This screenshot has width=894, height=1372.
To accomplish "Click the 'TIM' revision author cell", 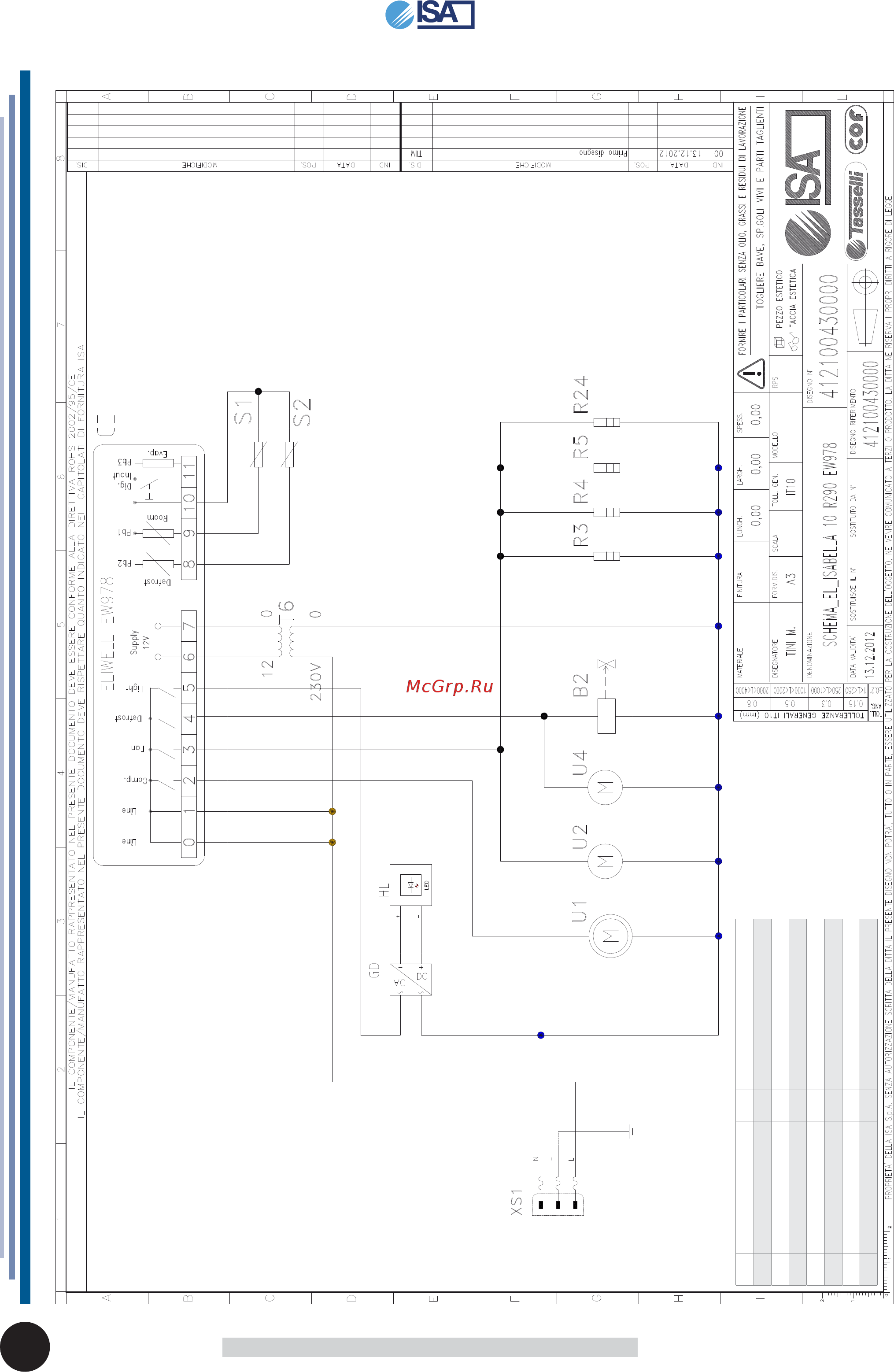I will point(416,153).
